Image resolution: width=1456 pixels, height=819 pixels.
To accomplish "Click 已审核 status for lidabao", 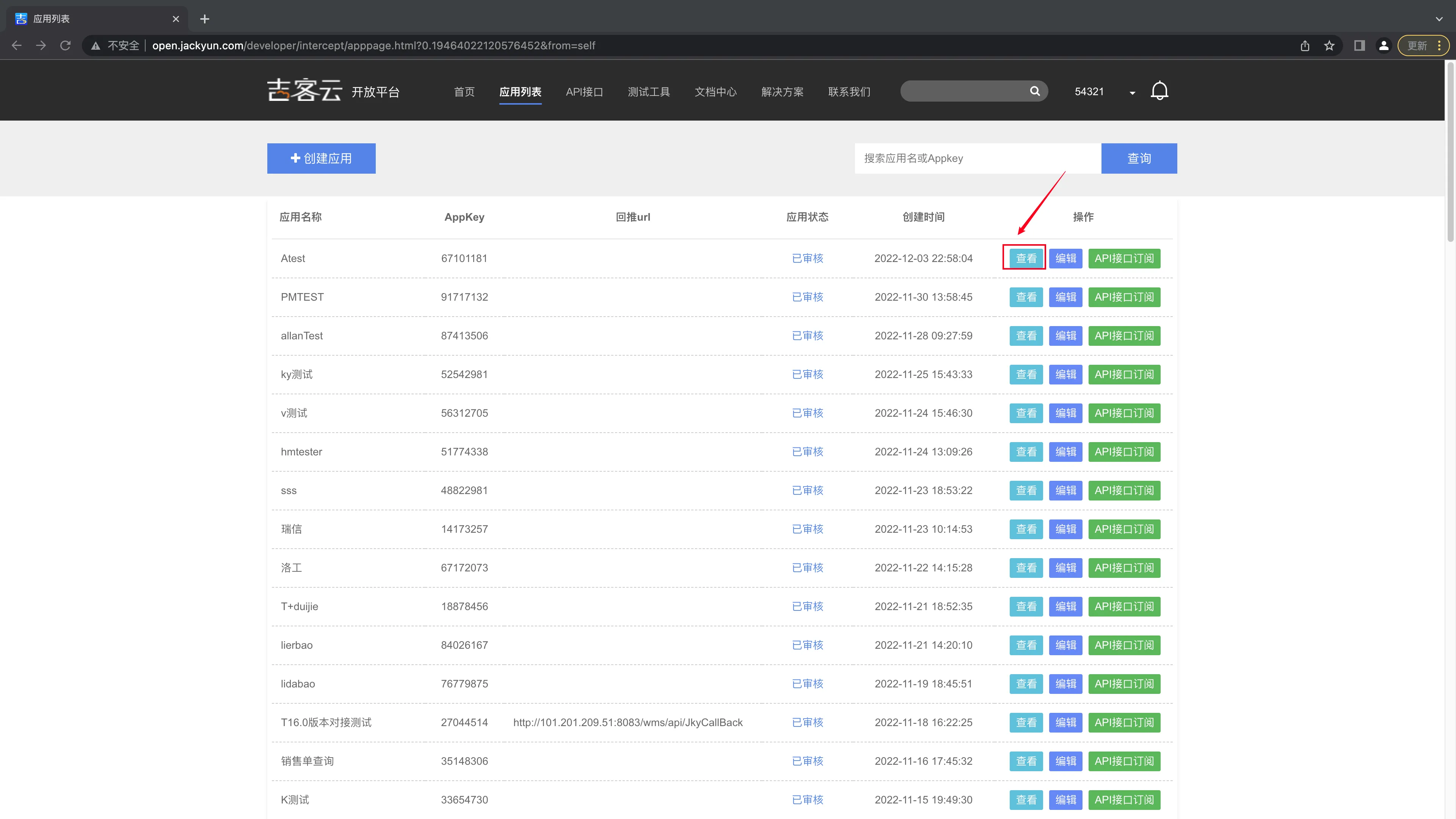I will click(x=807, y=684).
